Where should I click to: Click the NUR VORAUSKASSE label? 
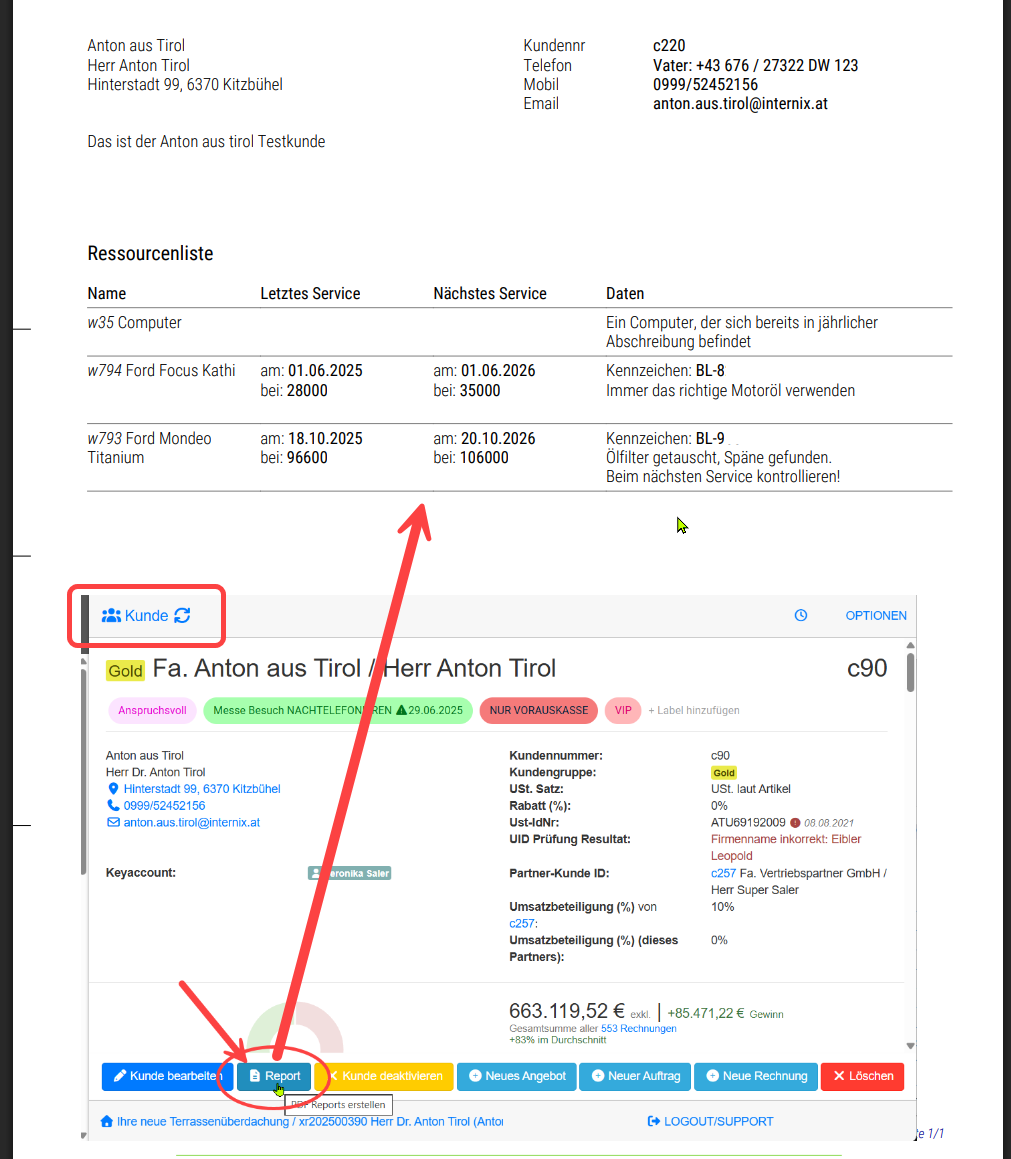[x=539, y=710]
